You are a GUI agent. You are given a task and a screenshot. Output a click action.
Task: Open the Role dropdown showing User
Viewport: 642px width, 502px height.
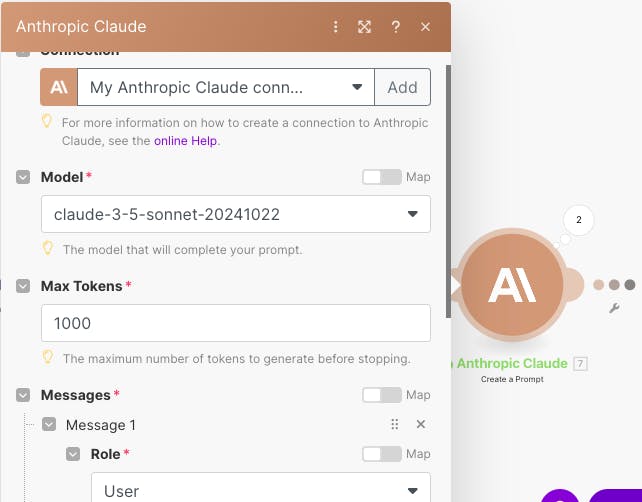pyautogui.click(x=261, y=487)
